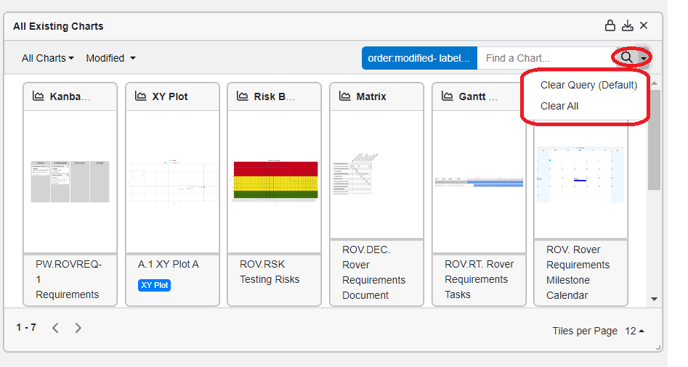
Task: Click ROV.RT. Rover Requirements Tasks caption
Action: click(479, 279)
